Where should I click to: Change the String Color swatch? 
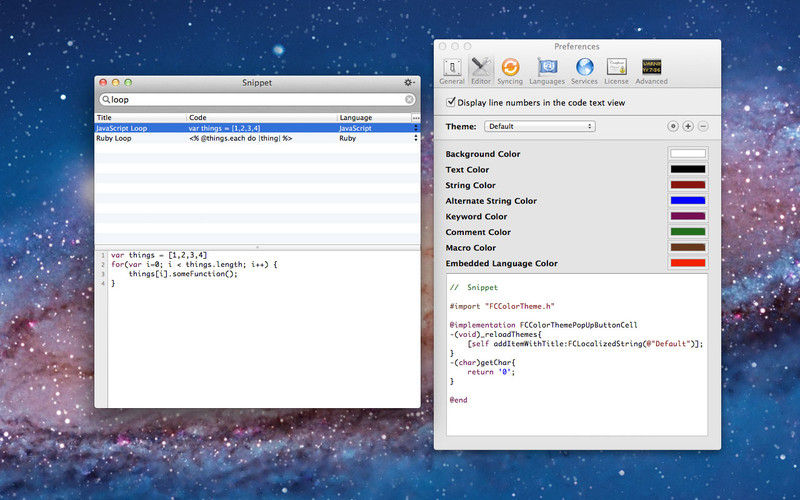[688, 185]
